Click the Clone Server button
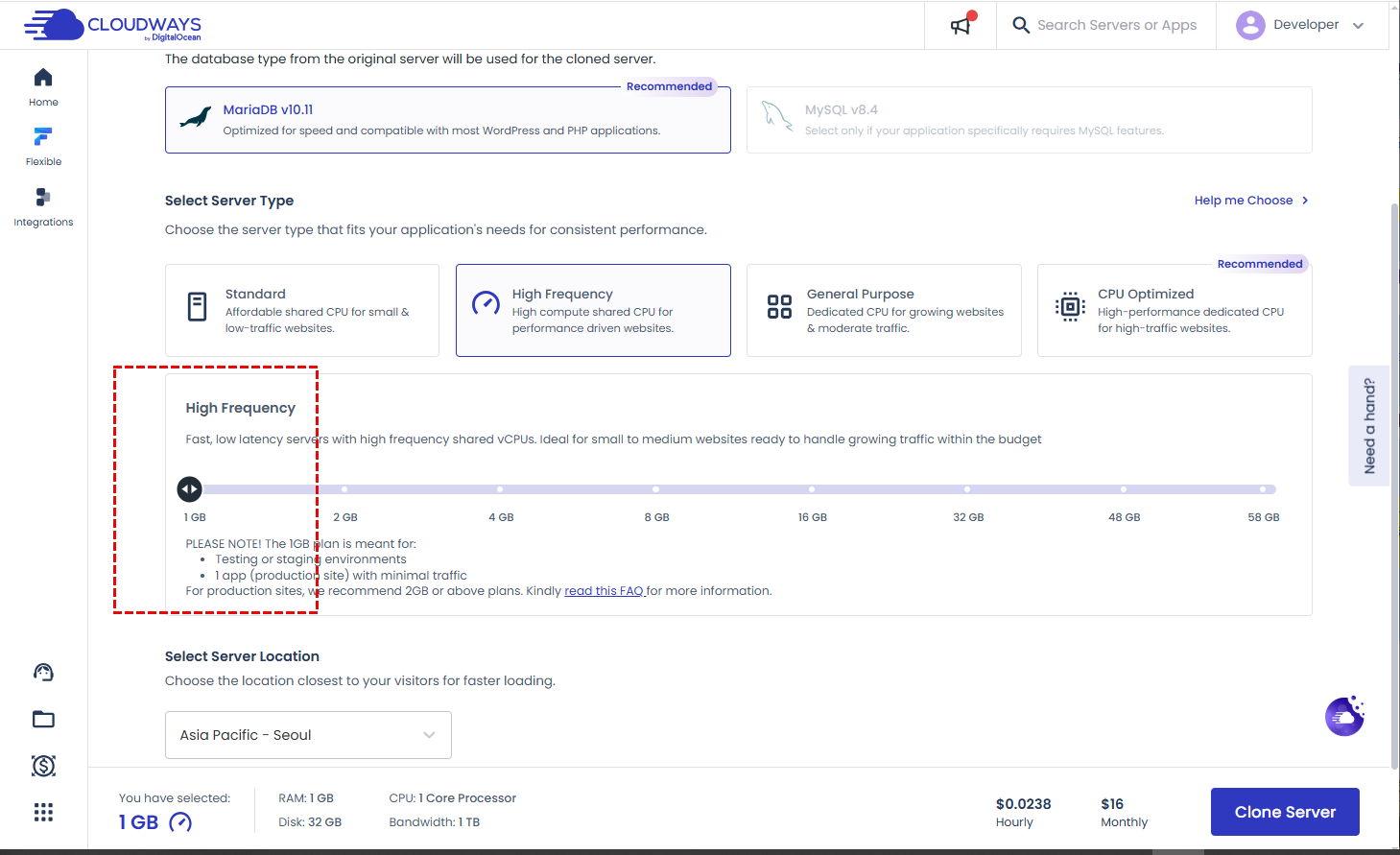This screenshot has height=855, width=1400. click(x=1285, y=812)
